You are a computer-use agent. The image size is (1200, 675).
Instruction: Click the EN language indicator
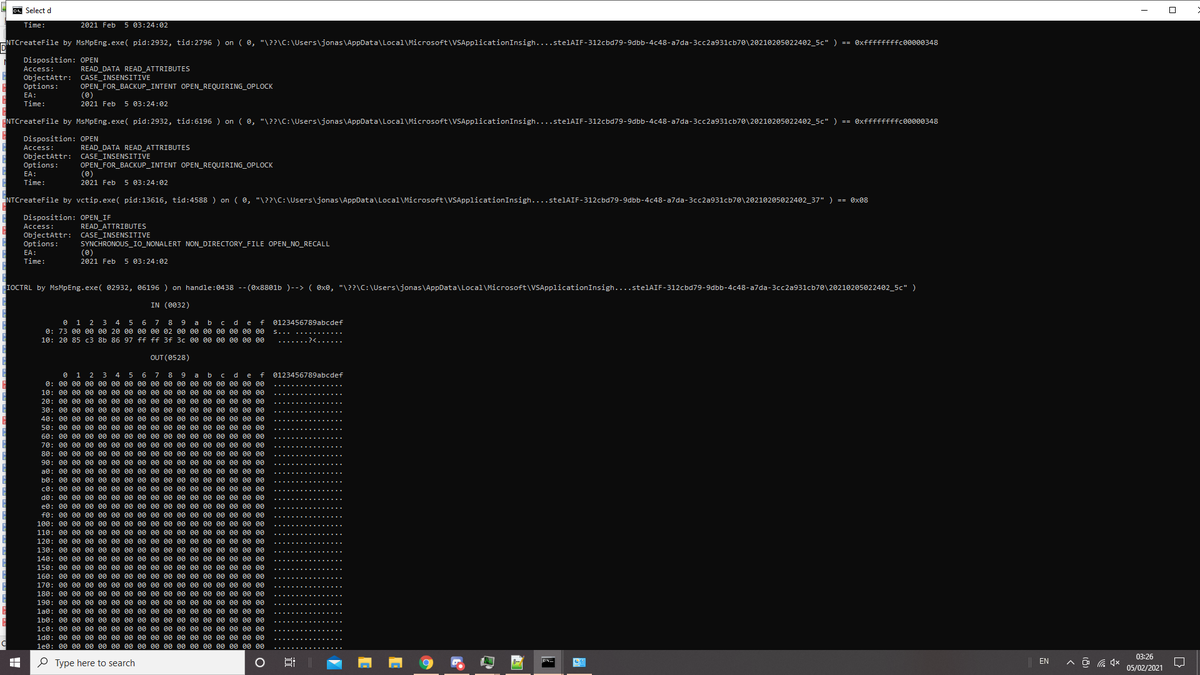1044,662
